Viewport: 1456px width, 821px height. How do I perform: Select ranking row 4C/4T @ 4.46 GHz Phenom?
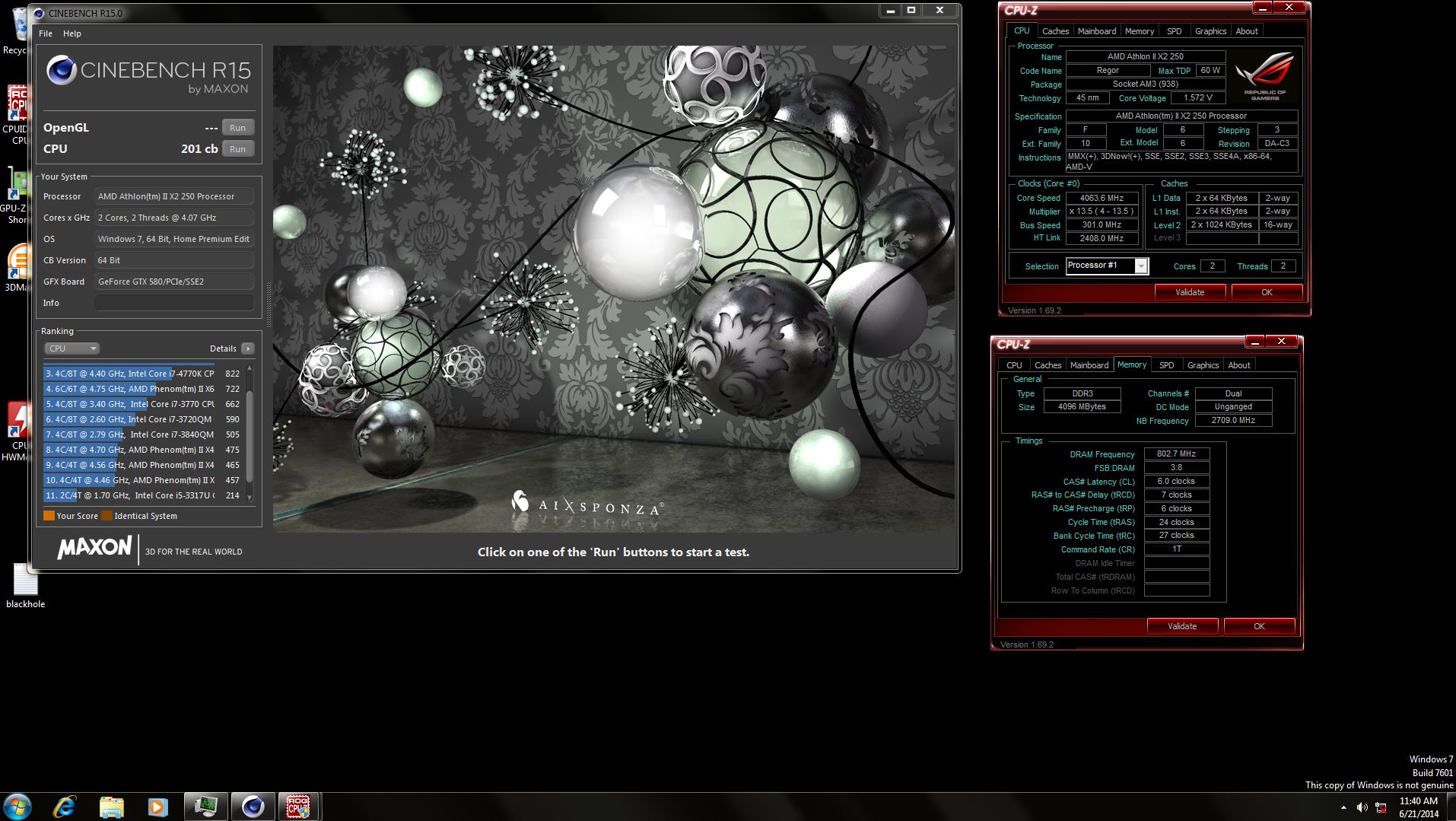[143, 480]
